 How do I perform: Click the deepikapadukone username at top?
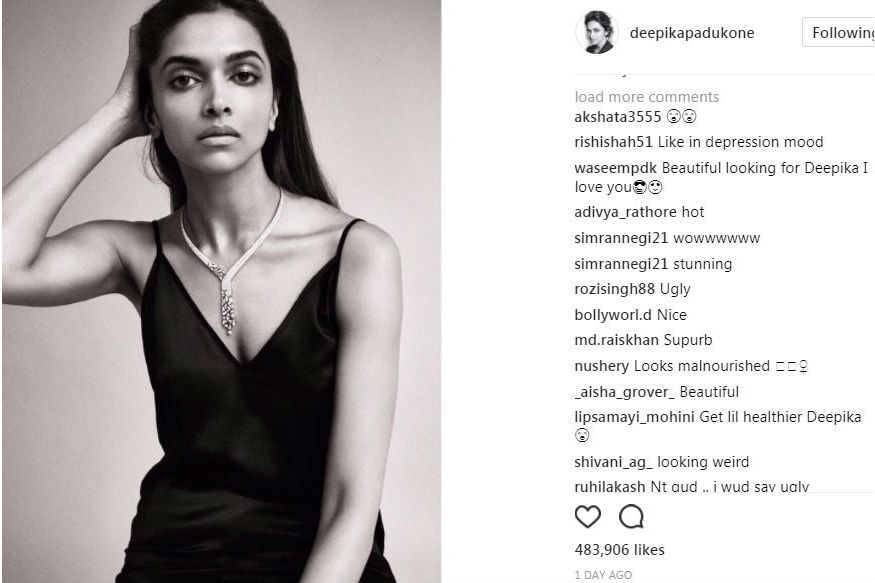coord(691,33)
